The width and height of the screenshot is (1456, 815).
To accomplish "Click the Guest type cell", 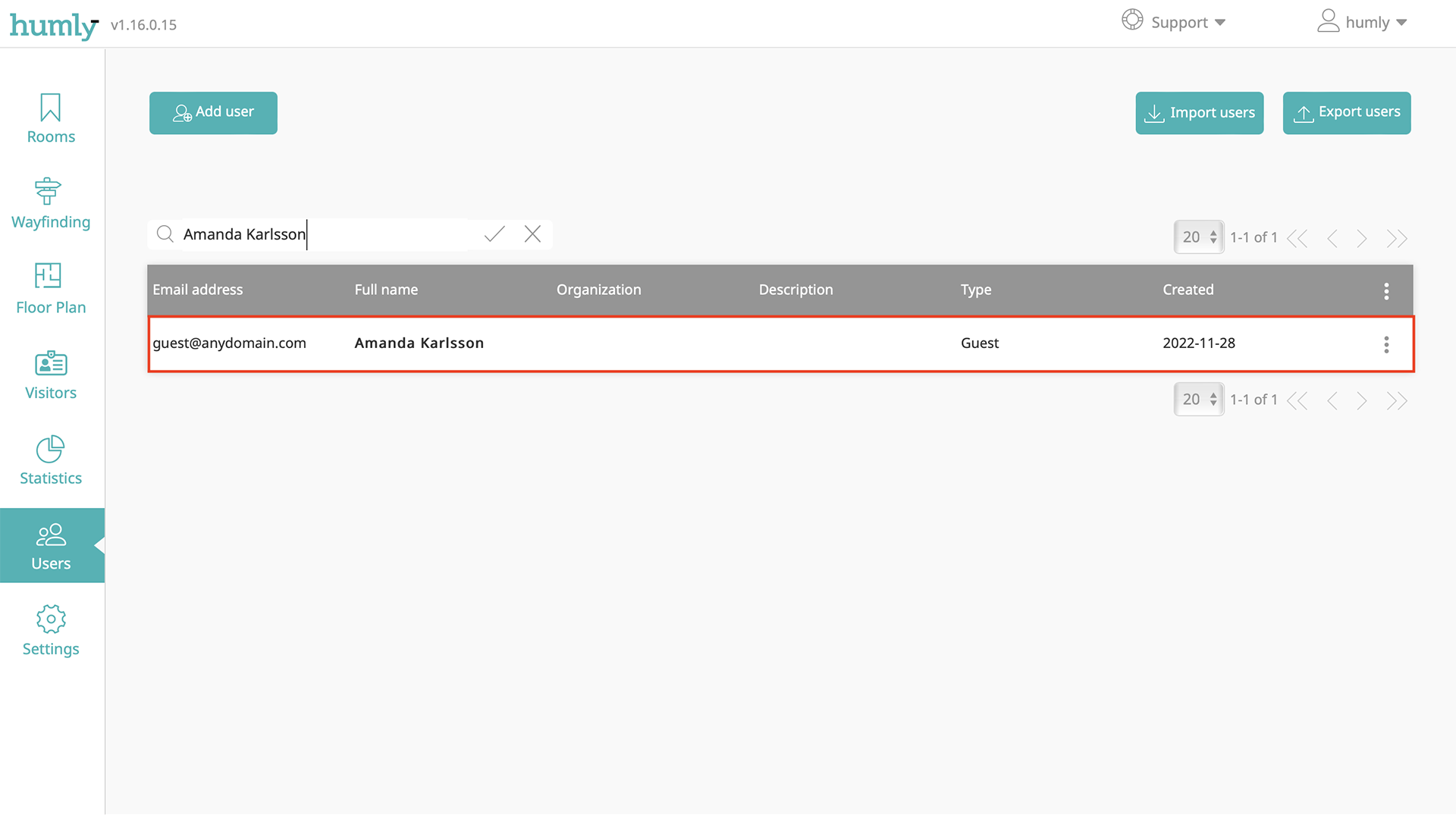I will point(980,343).
